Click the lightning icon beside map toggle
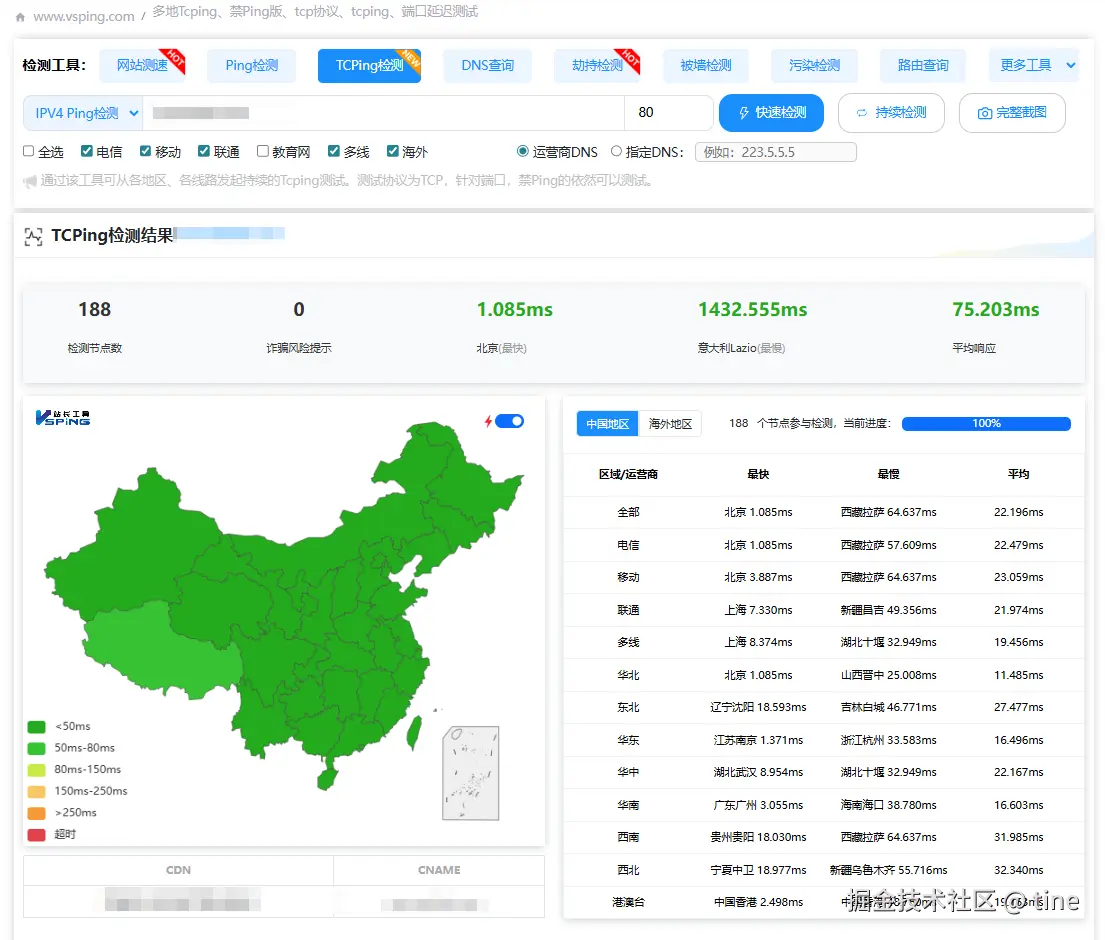 [x=488, y=421]
